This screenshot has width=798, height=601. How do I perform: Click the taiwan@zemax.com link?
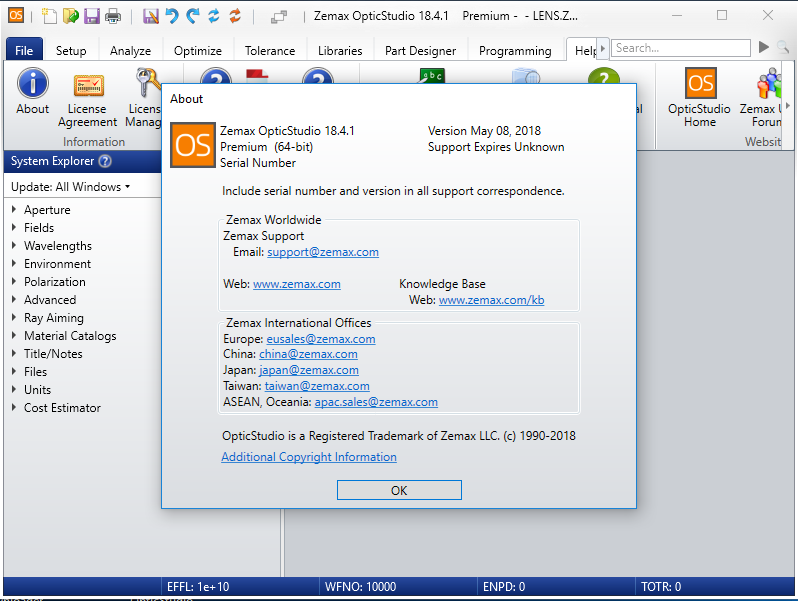[317, 386]
